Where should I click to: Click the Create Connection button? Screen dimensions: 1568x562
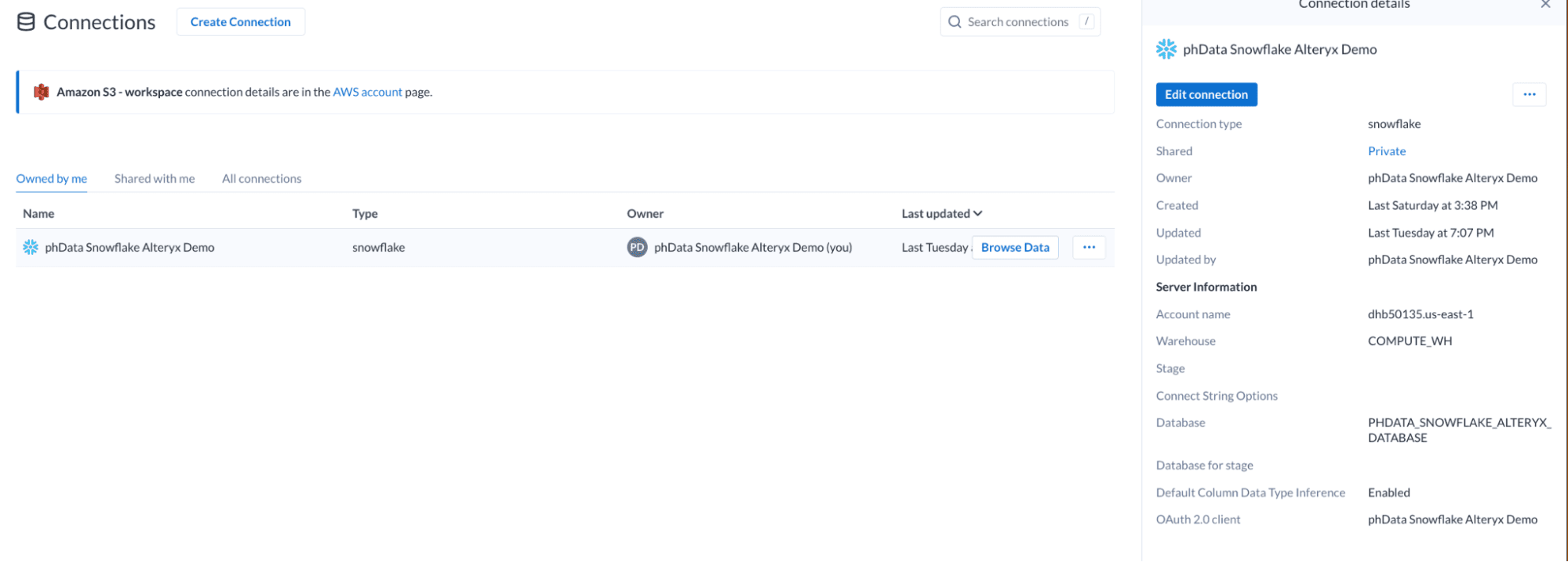240,22
